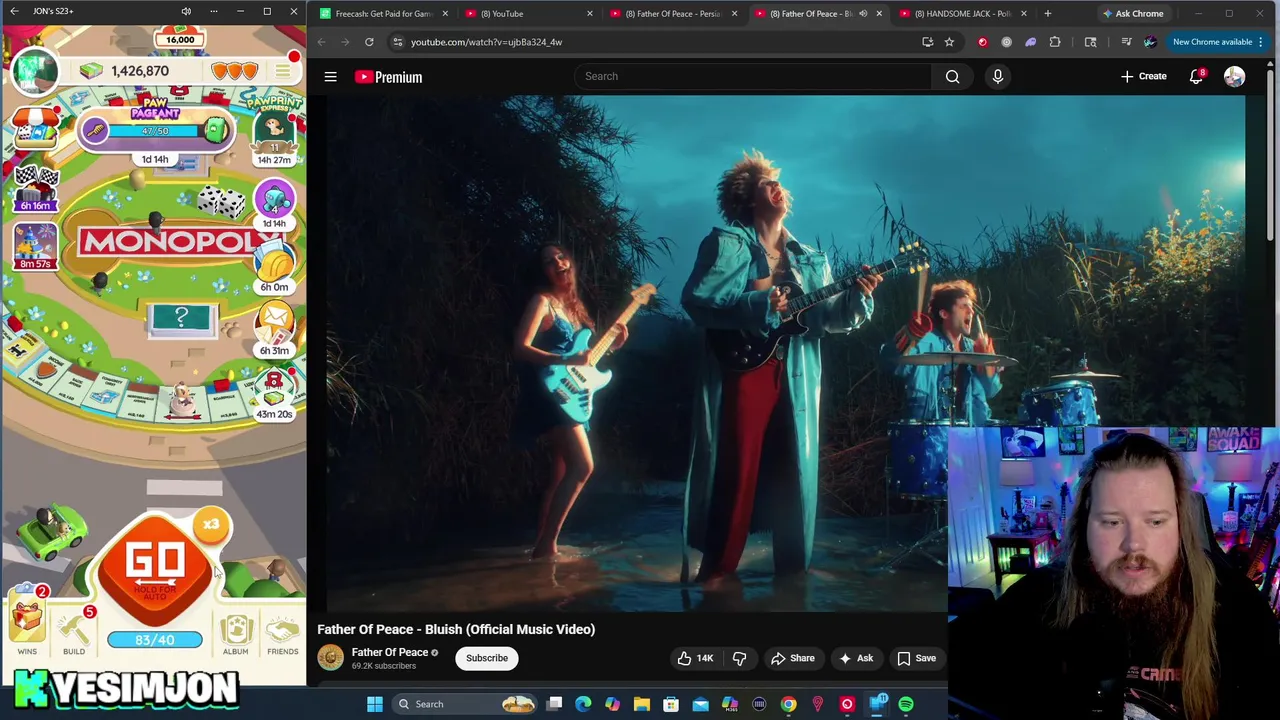This screenshot has width=1280, height=720.
Task: Open YouTube Create menu
Action: 1143,76
